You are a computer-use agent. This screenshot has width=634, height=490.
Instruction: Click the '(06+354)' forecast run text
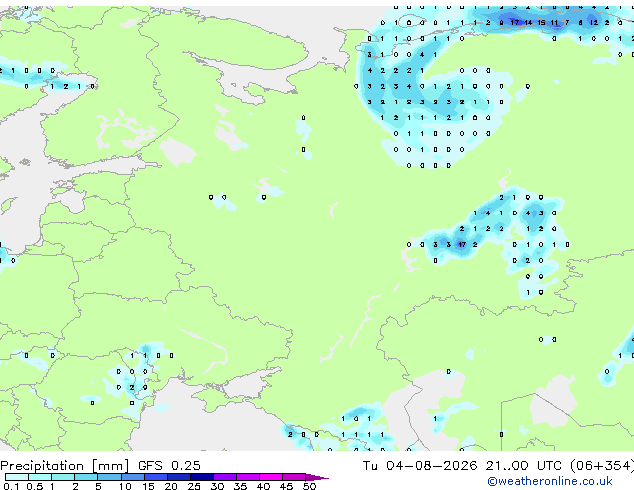[602, 466]
